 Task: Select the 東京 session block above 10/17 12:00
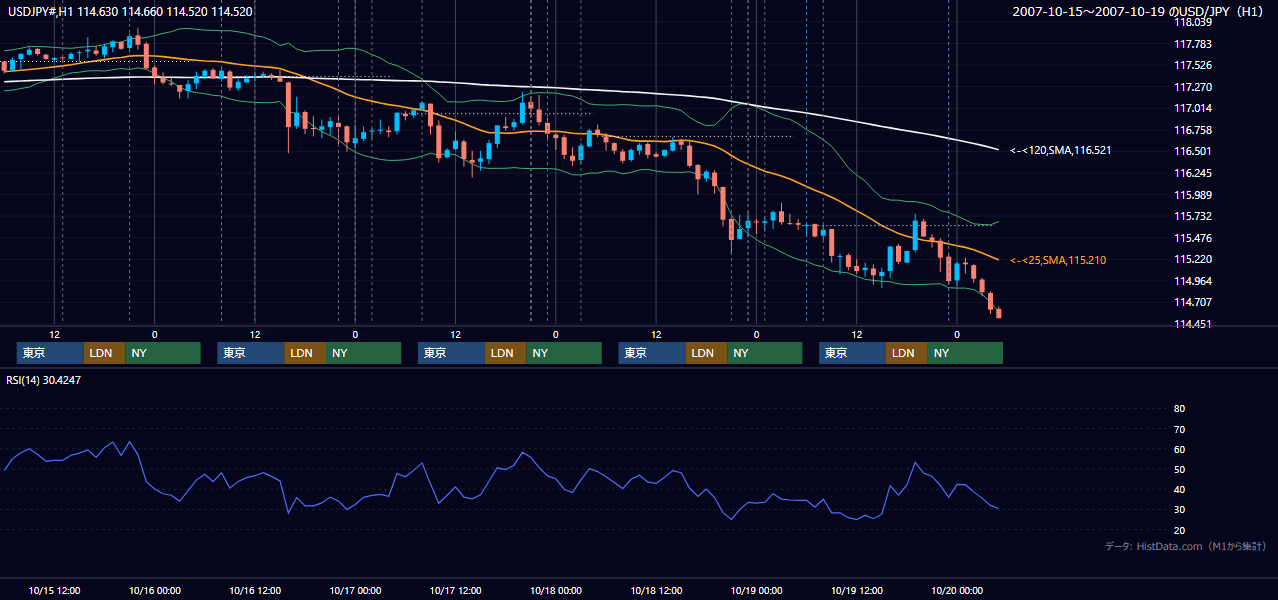coord(451,353)
